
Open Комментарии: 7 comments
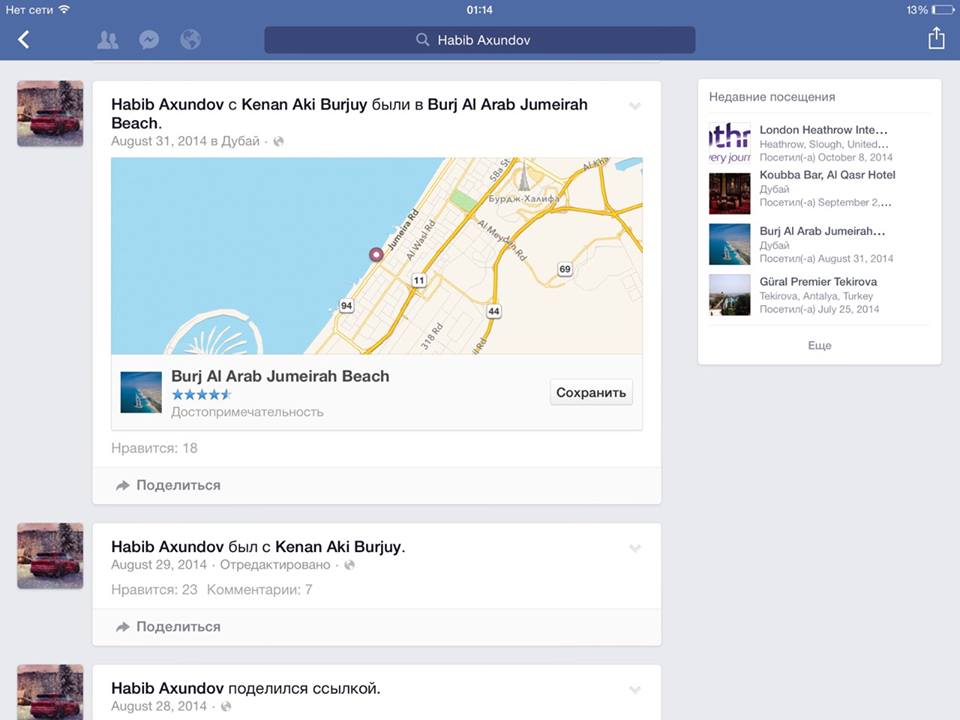pyautogui.click(x=260, y=590)
